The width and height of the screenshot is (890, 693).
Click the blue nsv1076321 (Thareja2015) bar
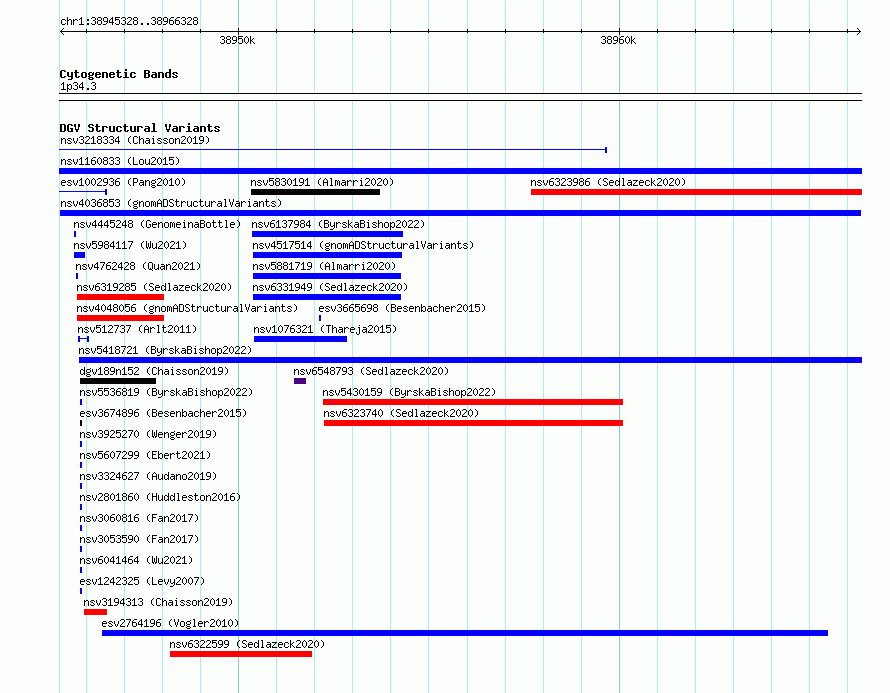(x=300, y=339)
